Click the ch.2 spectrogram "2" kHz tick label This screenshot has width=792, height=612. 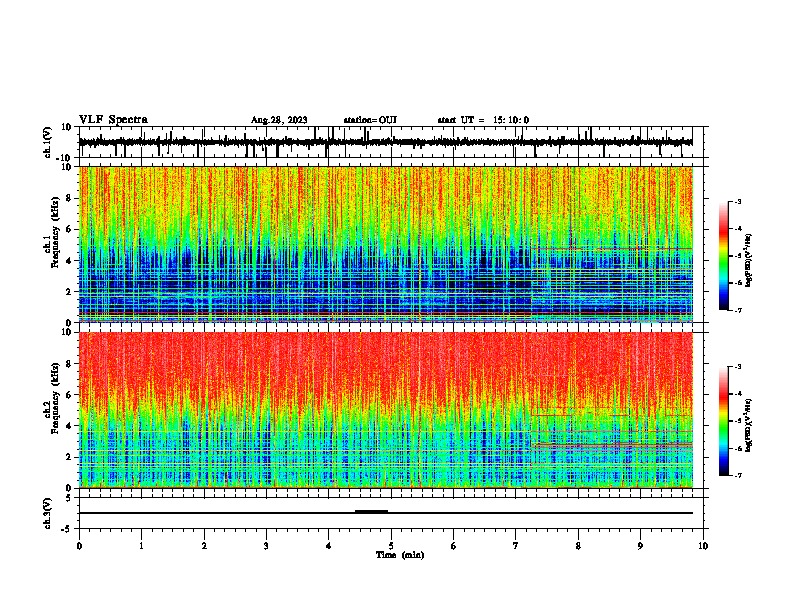pyautogui.click(x=69, y=457)
